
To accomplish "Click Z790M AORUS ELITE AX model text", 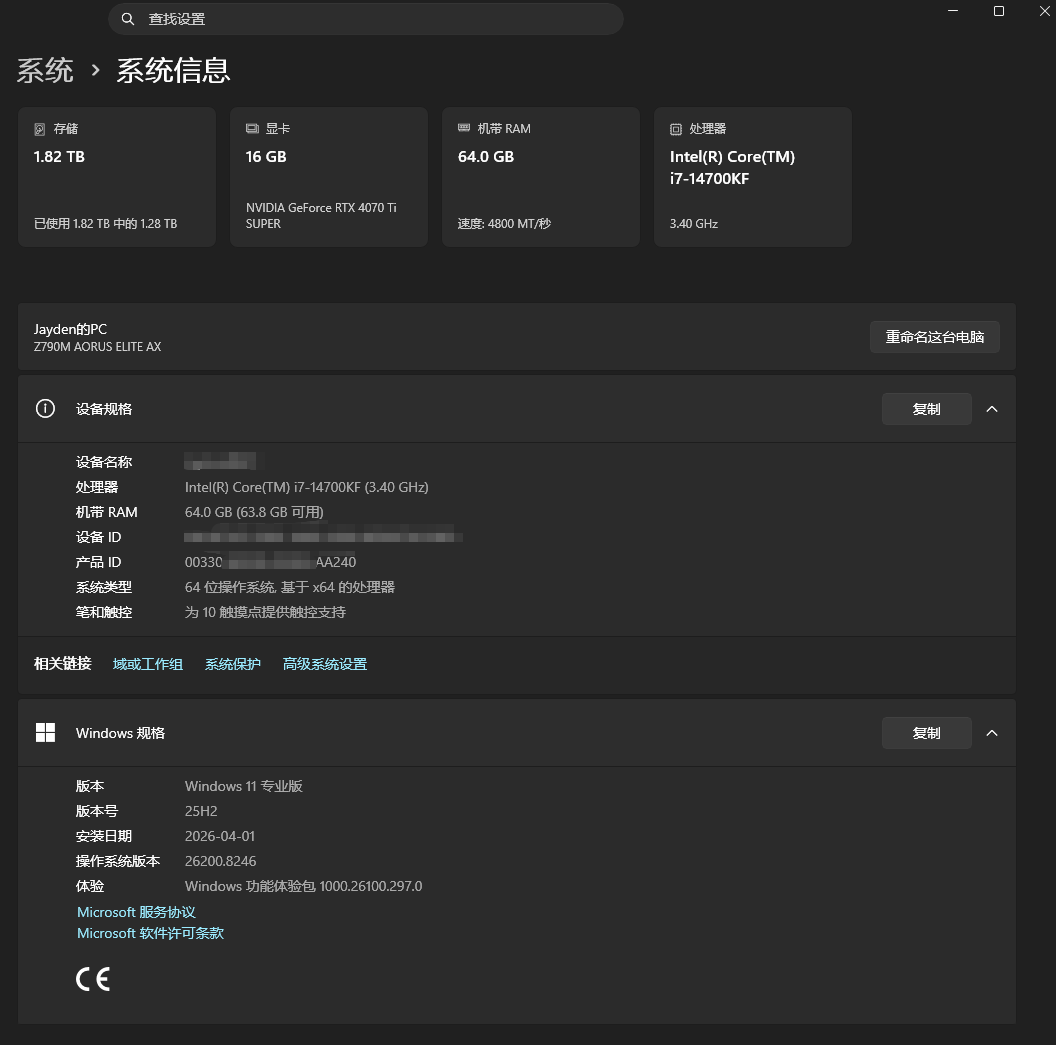I will coord(98,347).
